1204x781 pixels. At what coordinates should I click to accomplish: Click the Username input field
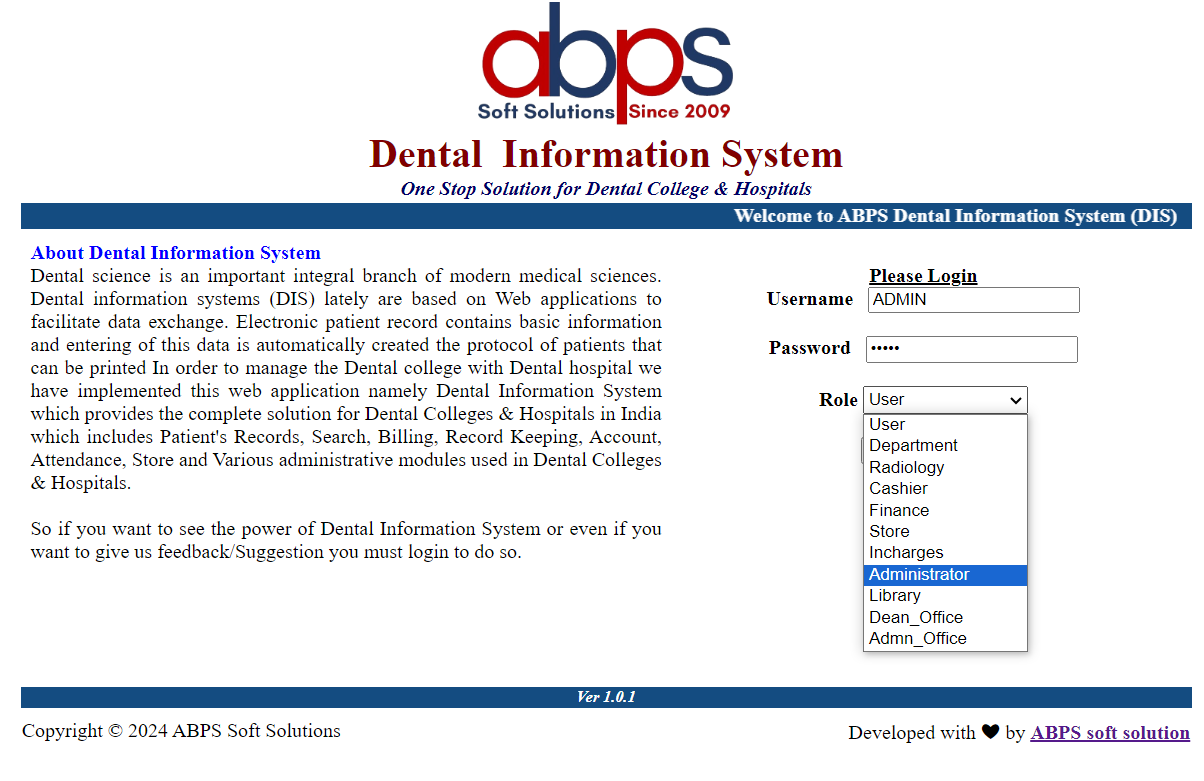click(x=974, y=300)
